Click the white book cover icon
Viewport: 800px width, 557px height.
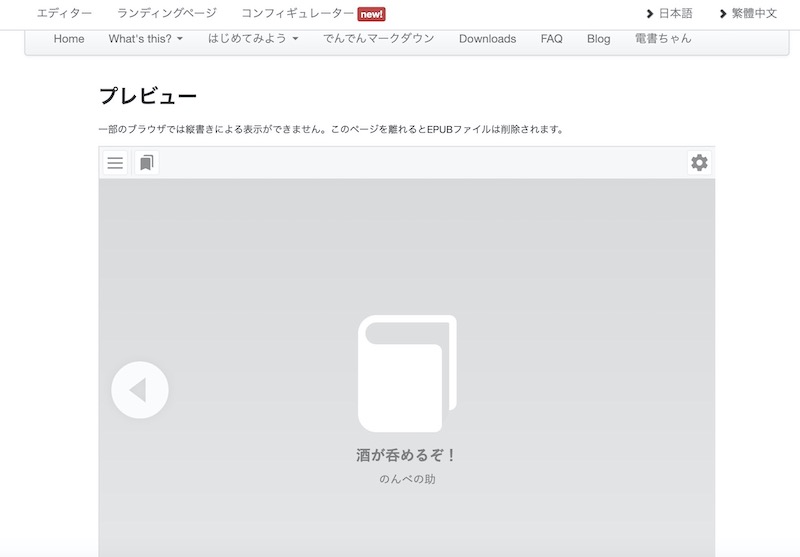pyautogui.click(x=407, y=374)
